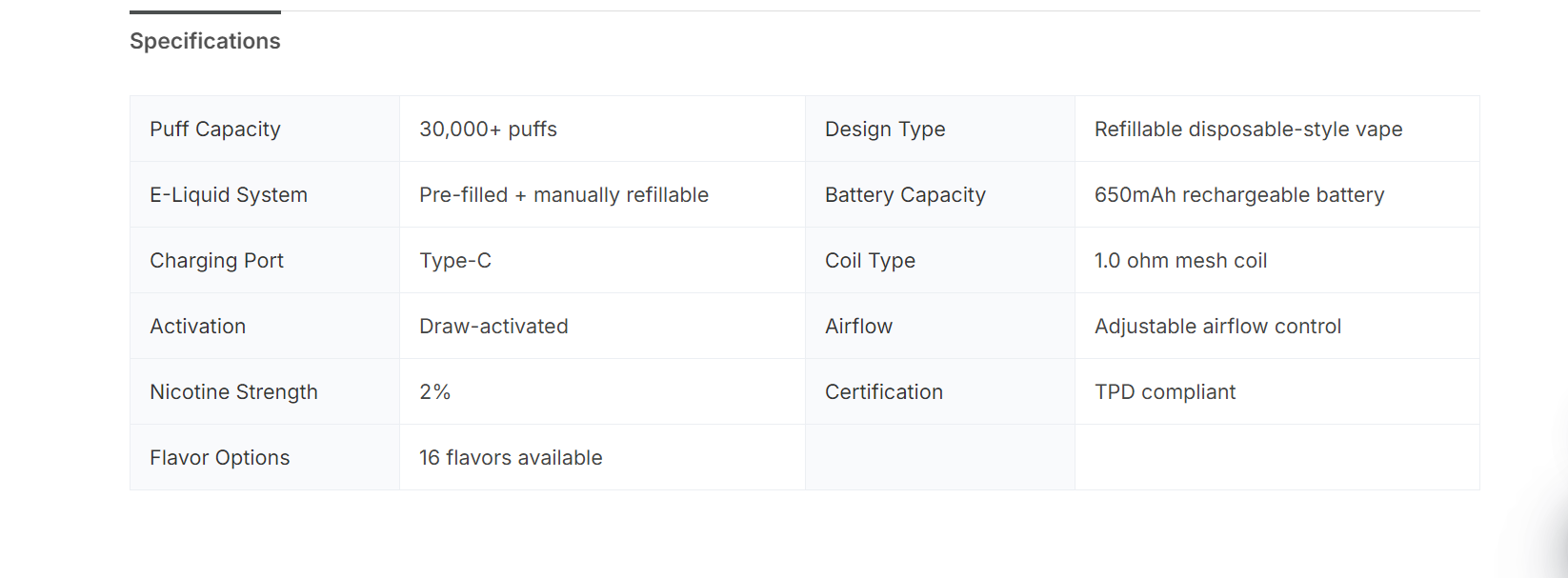Click the E-Liquid System label
This screenshot has height=578, width=1568.
tap(229, 195)
